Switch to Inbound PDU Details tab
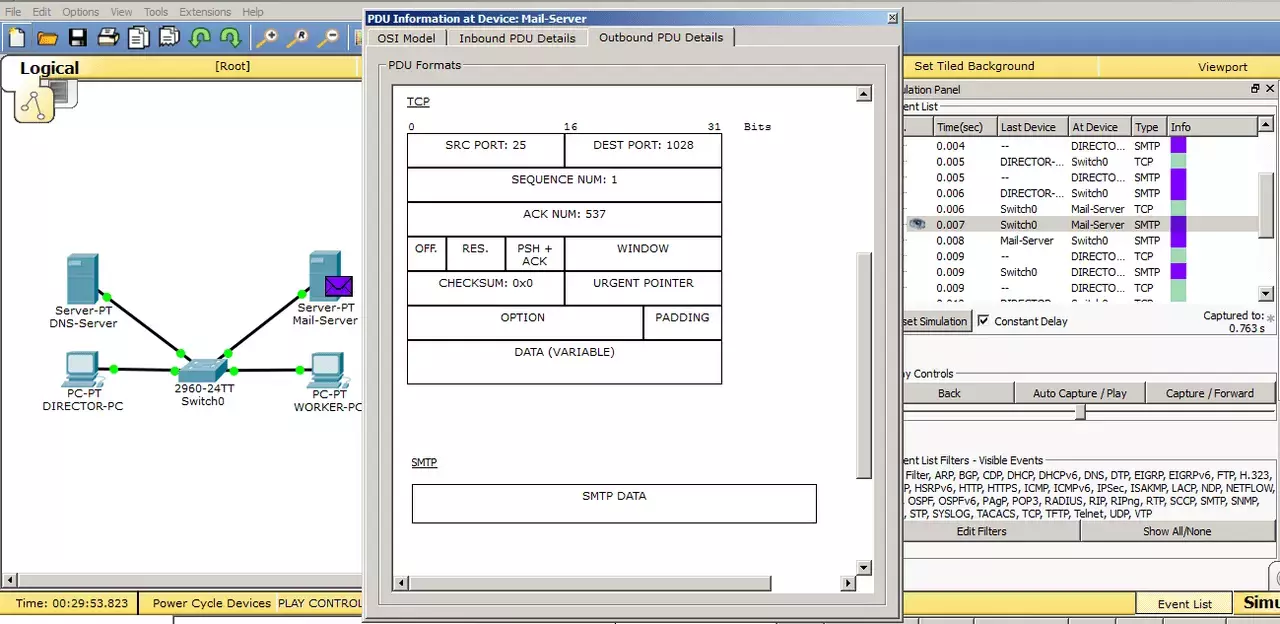1280x624 pixels. click(x=517, y=38)
